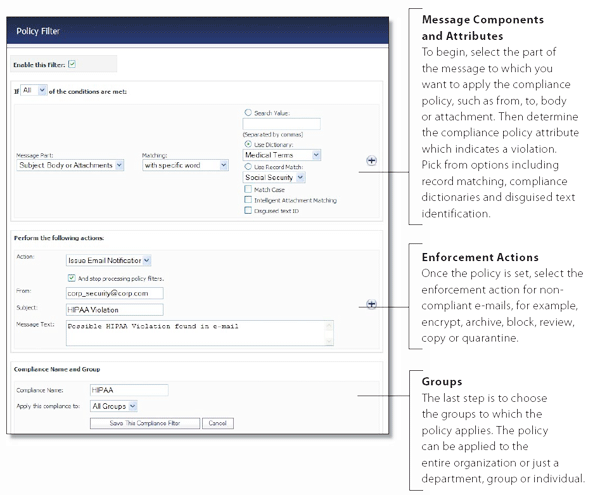Open the Issue Email Notification action dropdown
The width and height of the screenshot is (600, 497).
pyautogui.click(x=108, y=261)
